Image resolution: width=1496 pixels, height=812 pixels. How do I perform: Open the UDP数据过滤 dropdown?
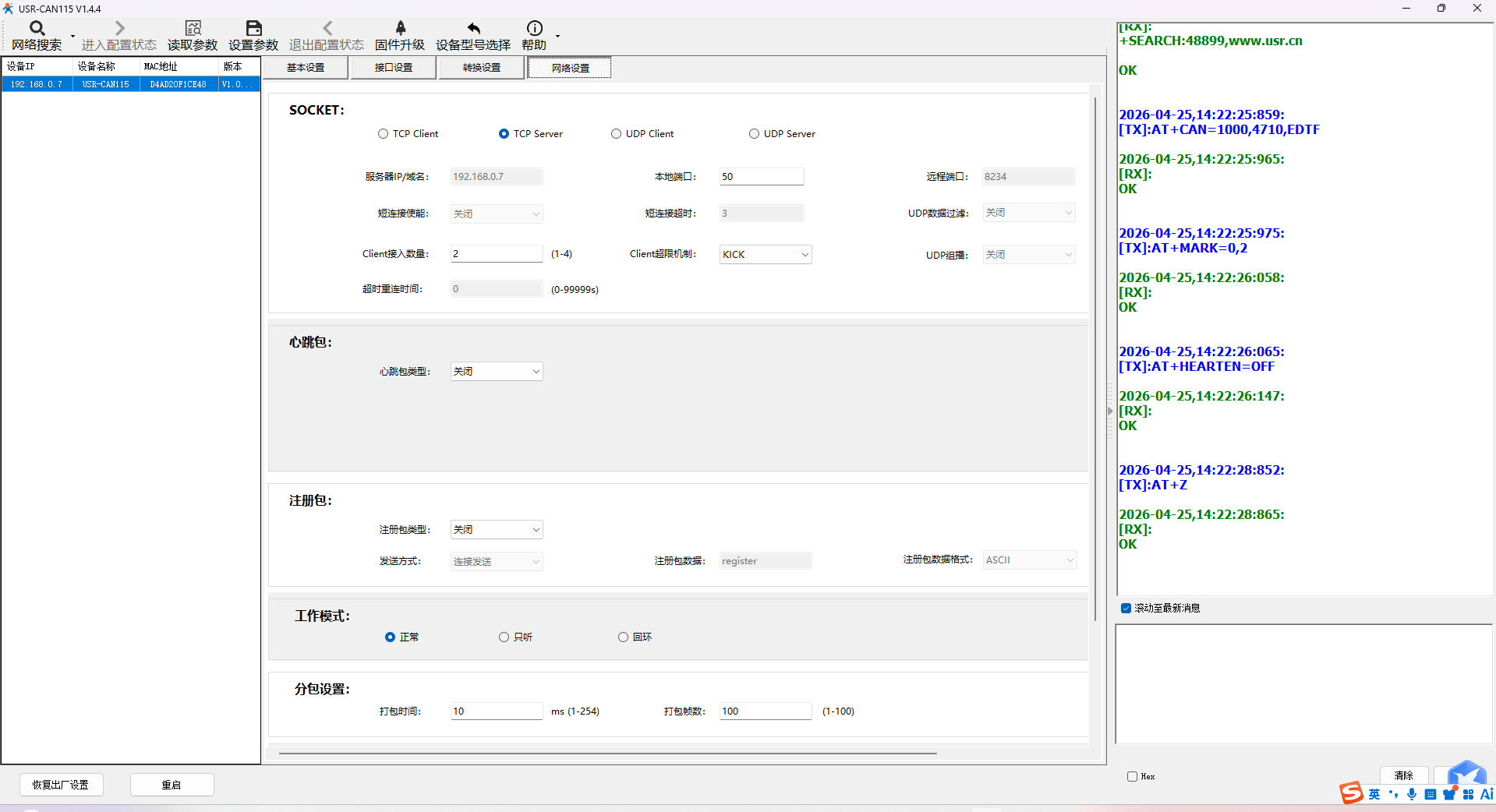pyautogui.click(x=1028, y=213)
